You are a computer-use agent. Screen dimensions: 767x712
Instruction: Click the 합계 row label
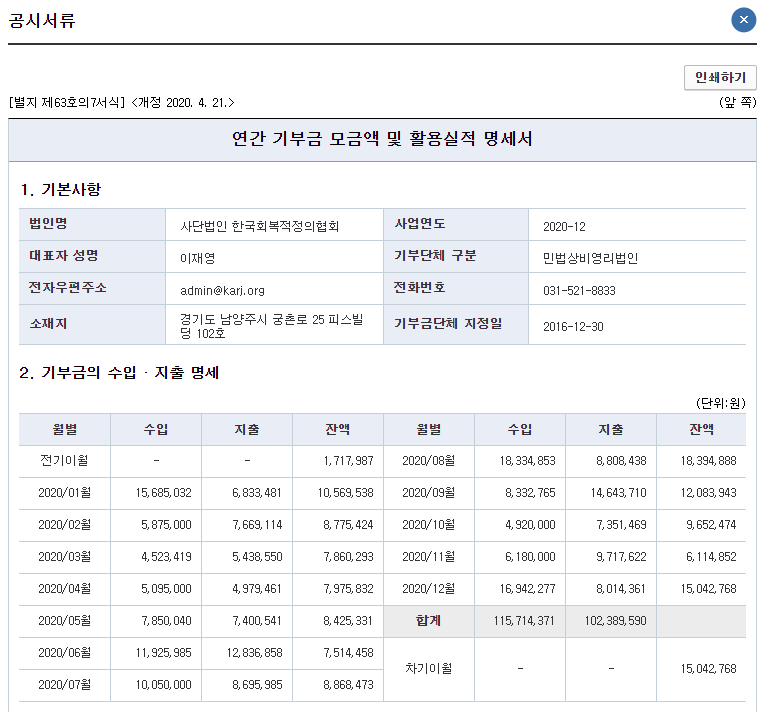[429, 621]
